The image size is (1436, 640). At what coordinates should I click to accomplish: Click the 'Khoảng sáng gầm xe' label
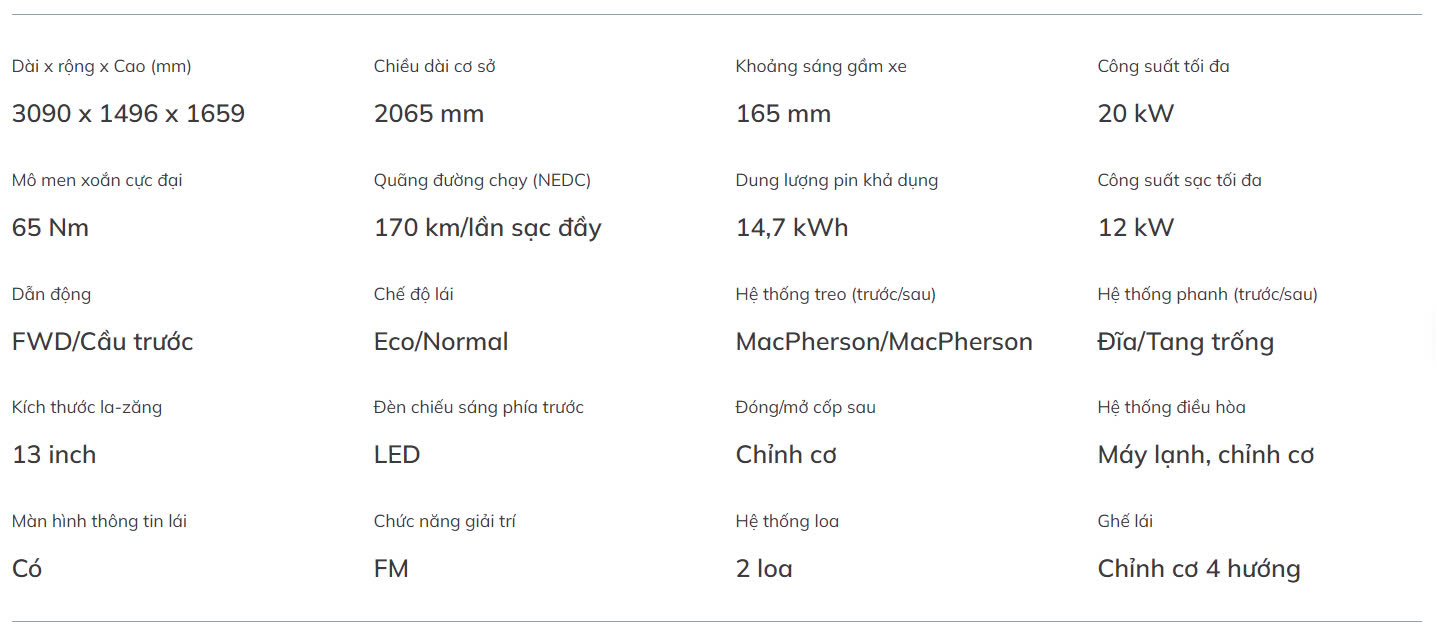pyautogui.click(x=821, y=67)
